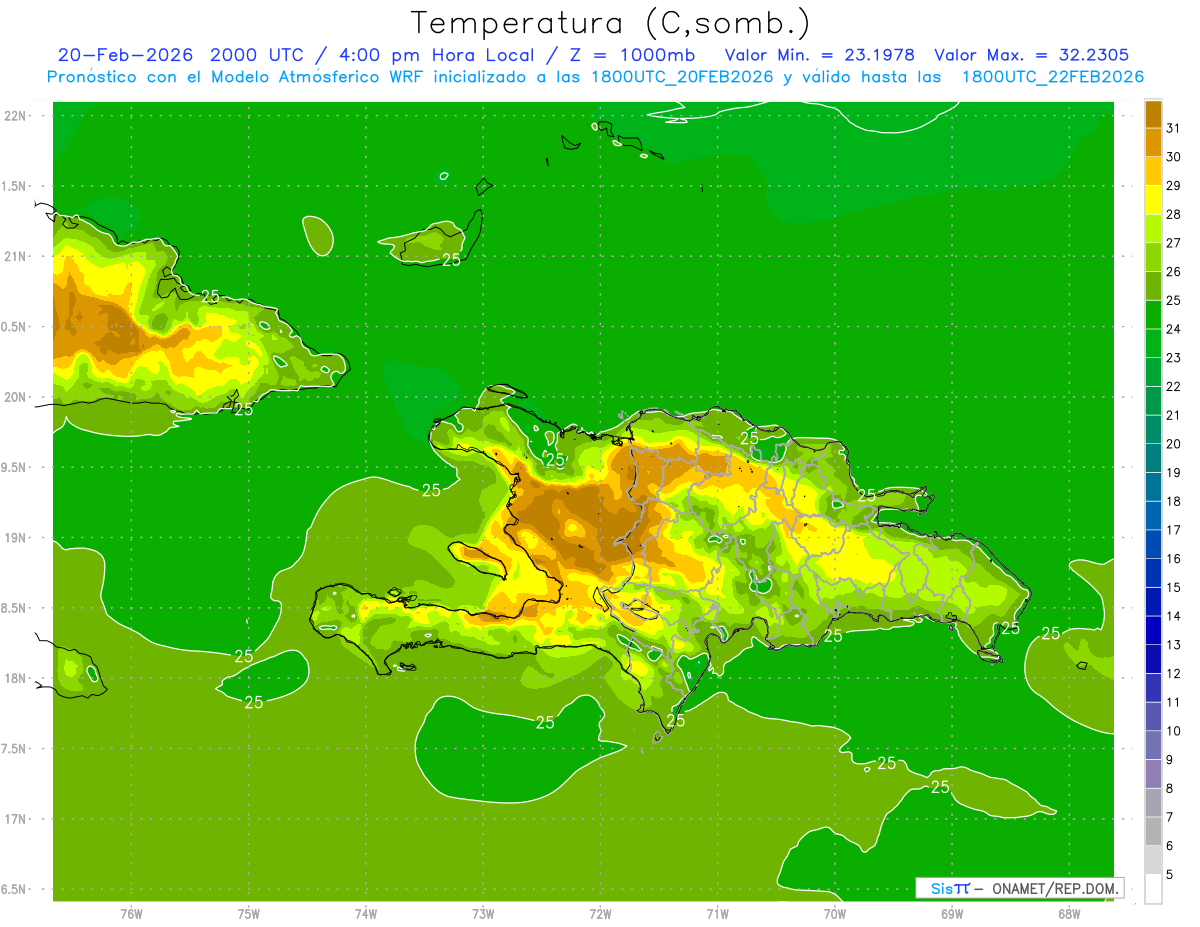Click the '72W' longitude label
Image resolution: width=1200 pixels, height=927 pixels.
[x=600, y=914]
